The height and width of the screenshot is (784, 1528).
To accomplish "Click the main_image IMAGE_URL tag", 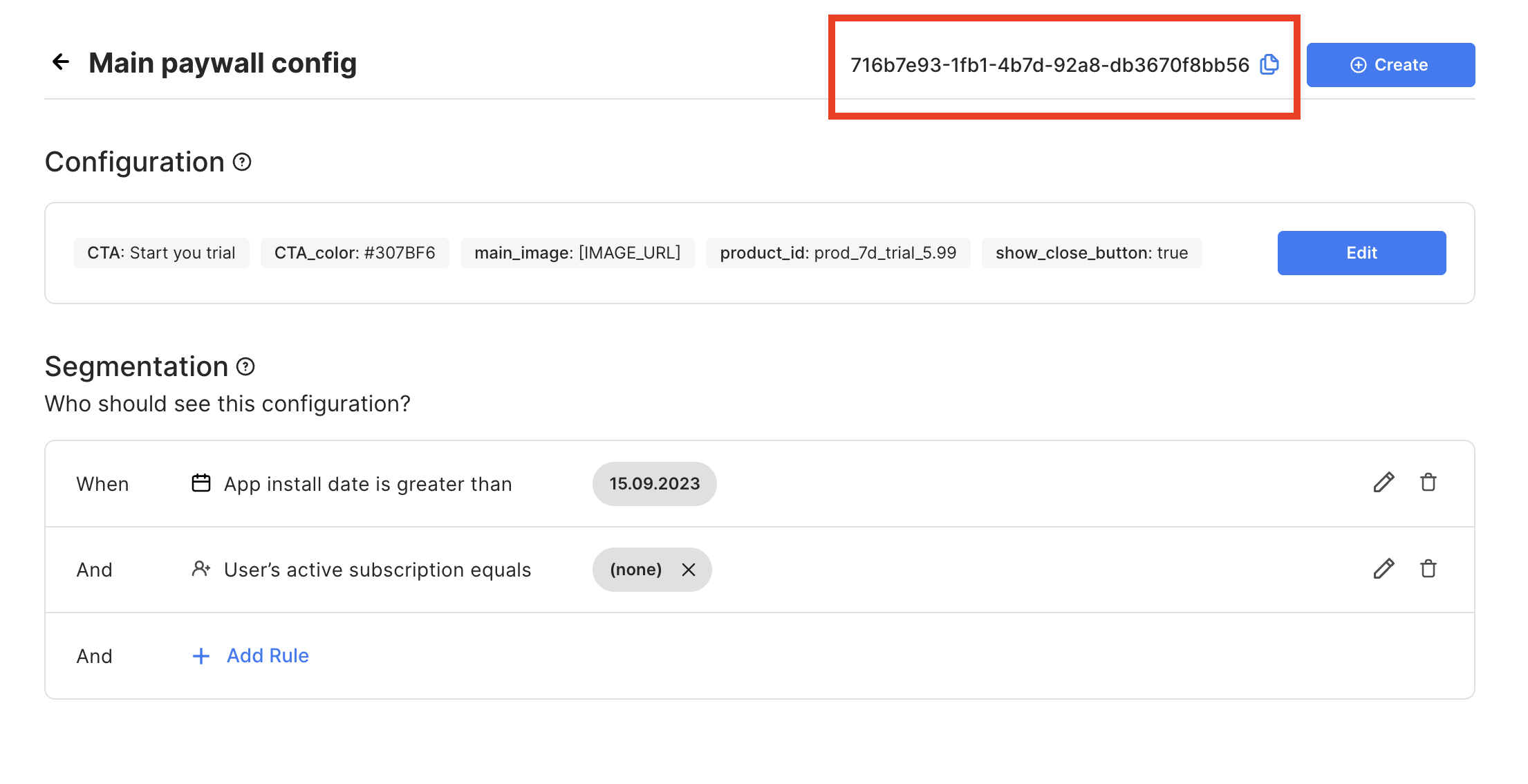I will [577, 253].
